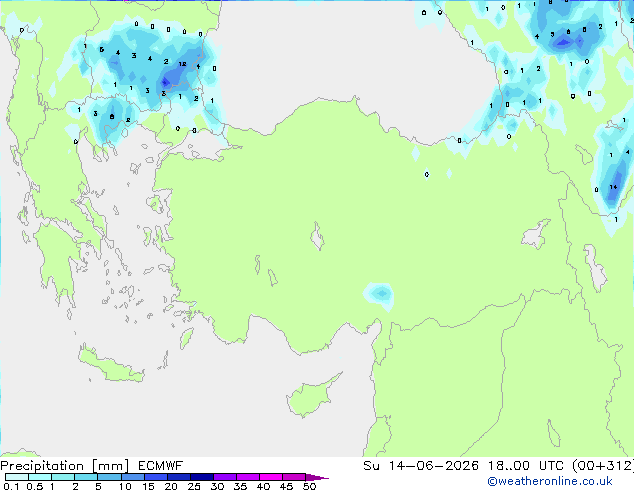Image resolution: width=634 pixels, height=490 pixels.
Task: Click the 20 to 25 mm legend swatch
Action: click(178, 477)
